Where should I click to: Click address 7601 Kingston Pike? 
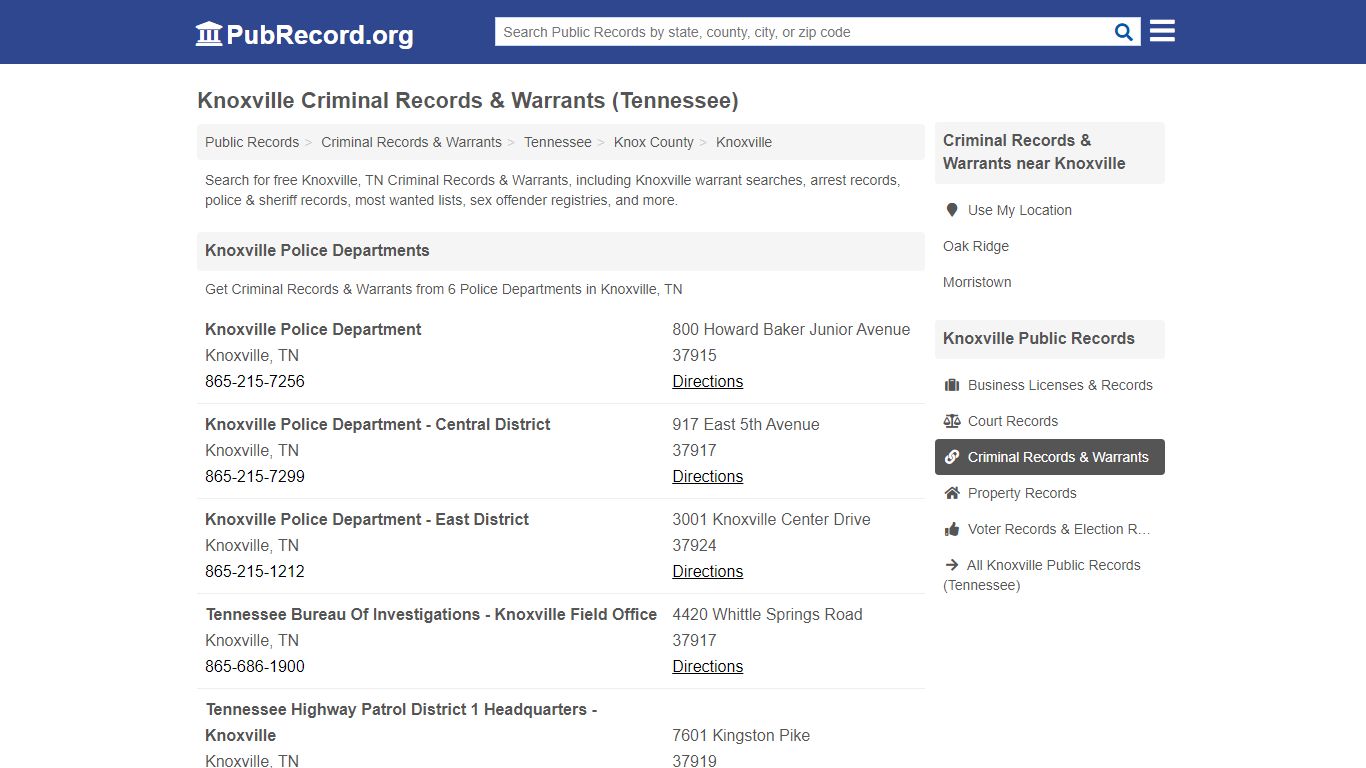pos(741,735)
